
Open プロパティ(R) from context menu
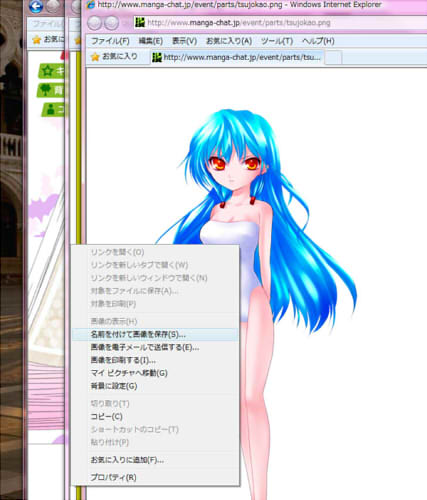pos(155,477)
